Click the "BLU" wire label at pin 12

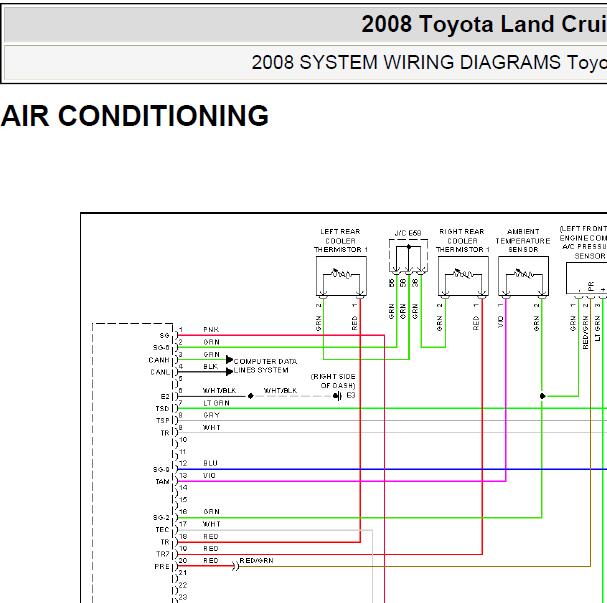(x=210, y=463)
